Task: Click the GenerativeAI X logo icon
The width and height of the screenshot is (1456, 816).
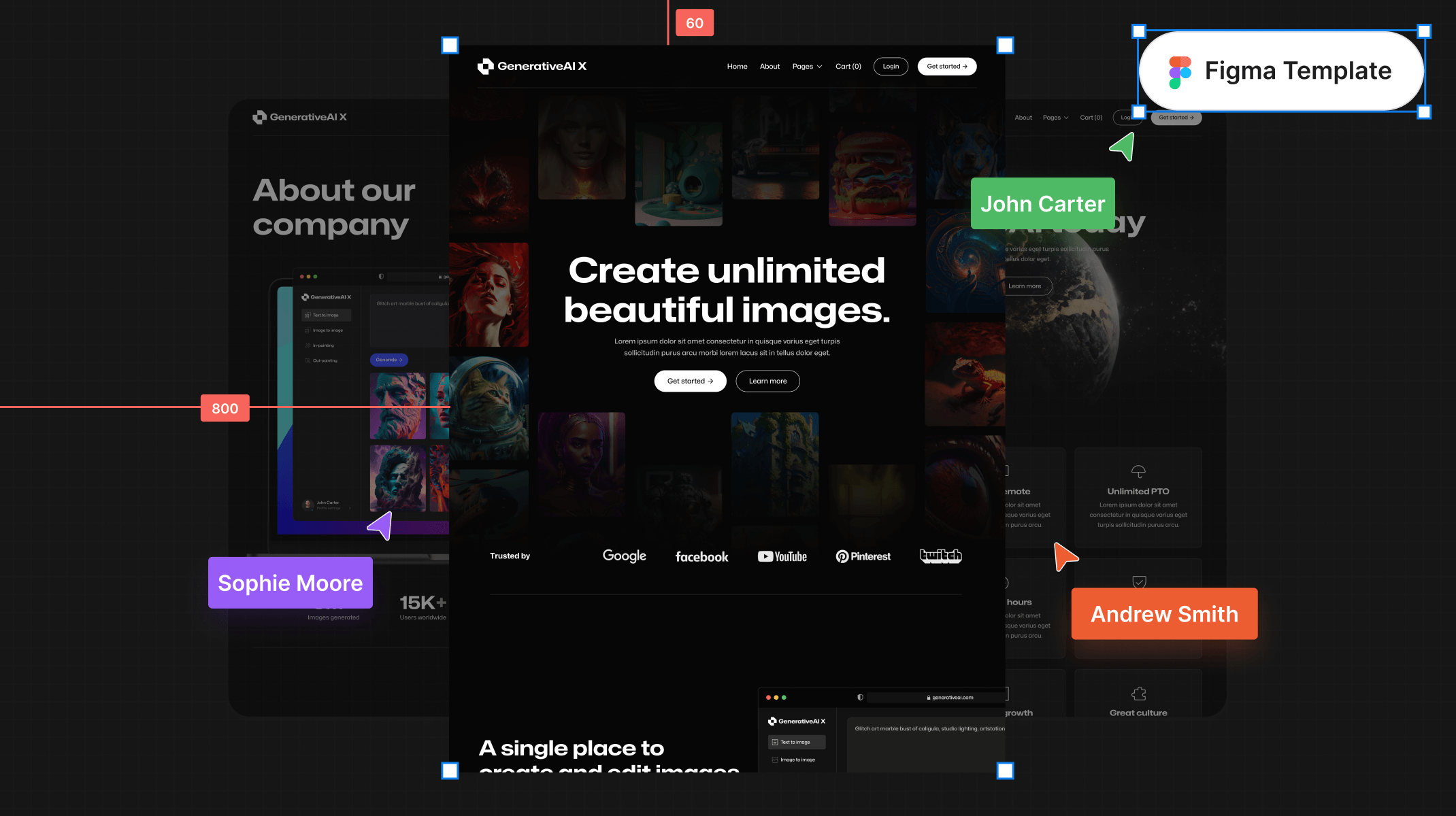Action: [487, 66]
